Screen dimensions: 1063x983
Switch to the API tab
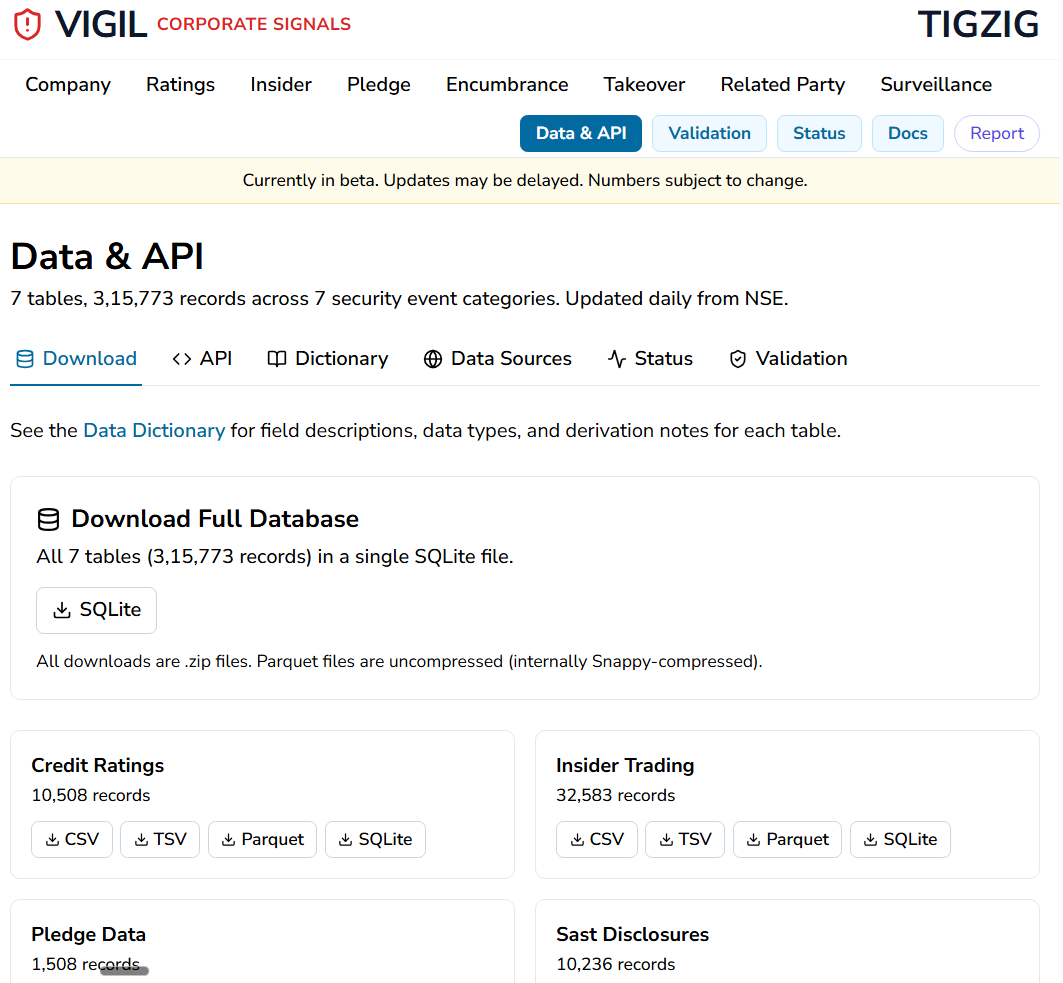(x=202, y=359)
